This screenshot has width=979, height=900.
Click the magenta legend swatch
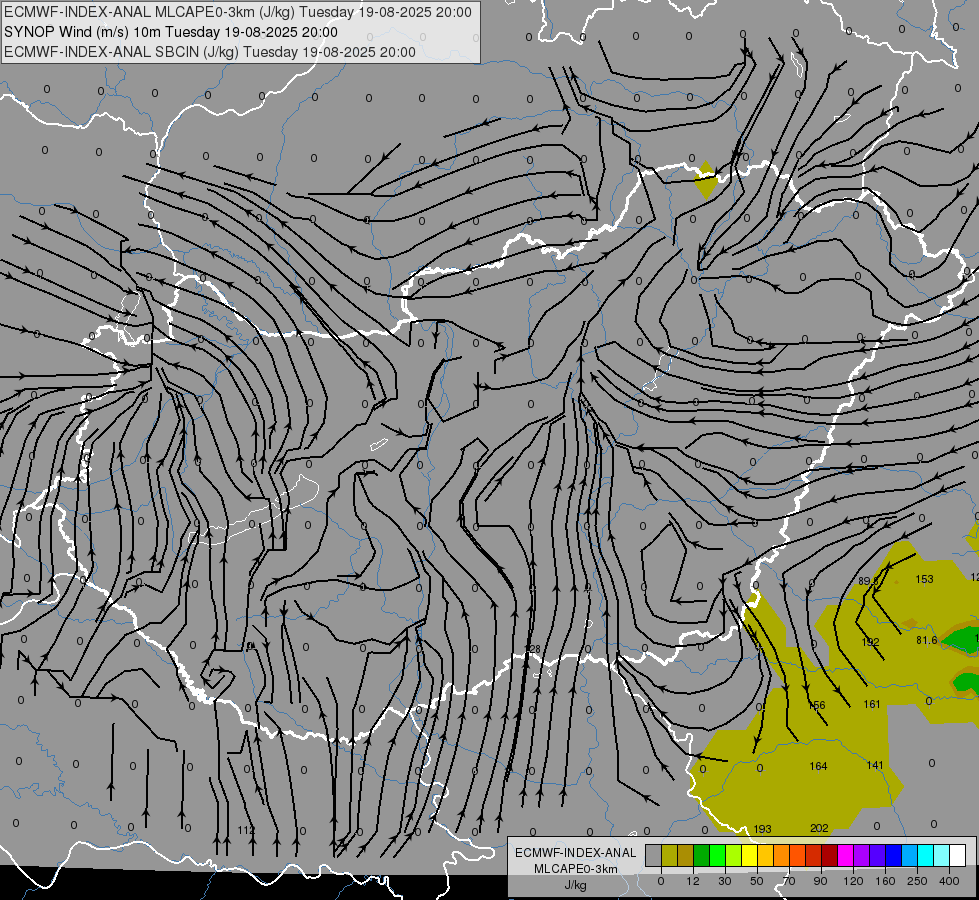[846, 856]
